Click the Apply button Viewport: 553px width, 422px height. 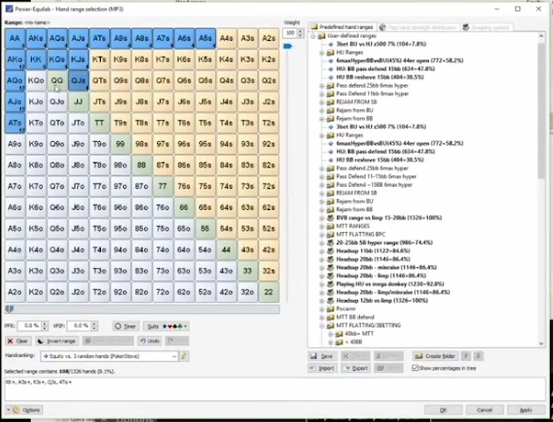[526, 410]
